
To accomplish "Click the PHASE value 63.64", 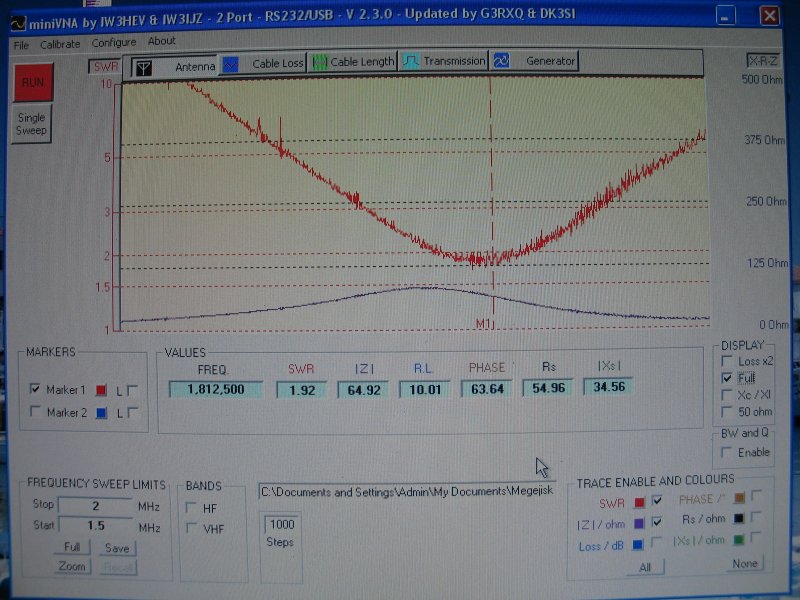I will 487,389.
